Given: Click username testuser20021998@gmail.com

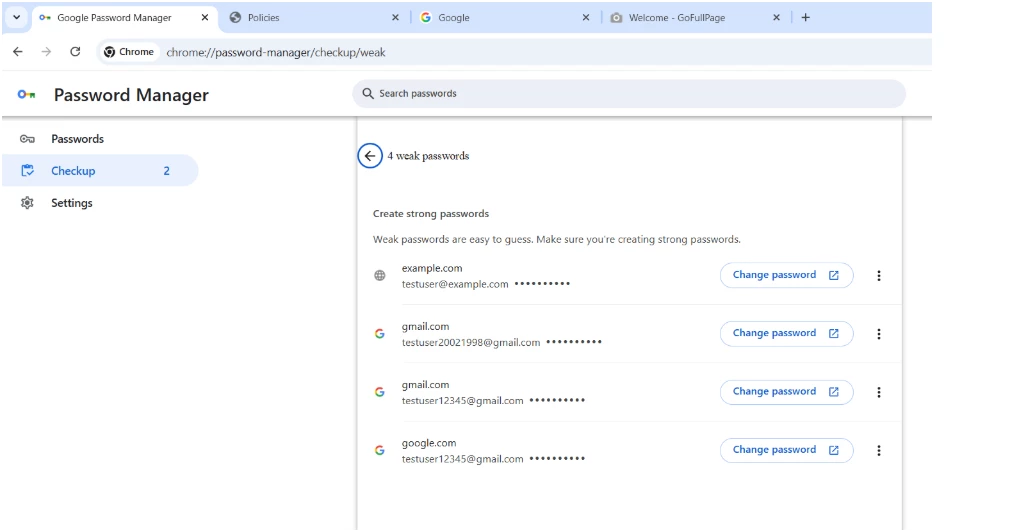Looking at the screenshot, I should point(471,342).
